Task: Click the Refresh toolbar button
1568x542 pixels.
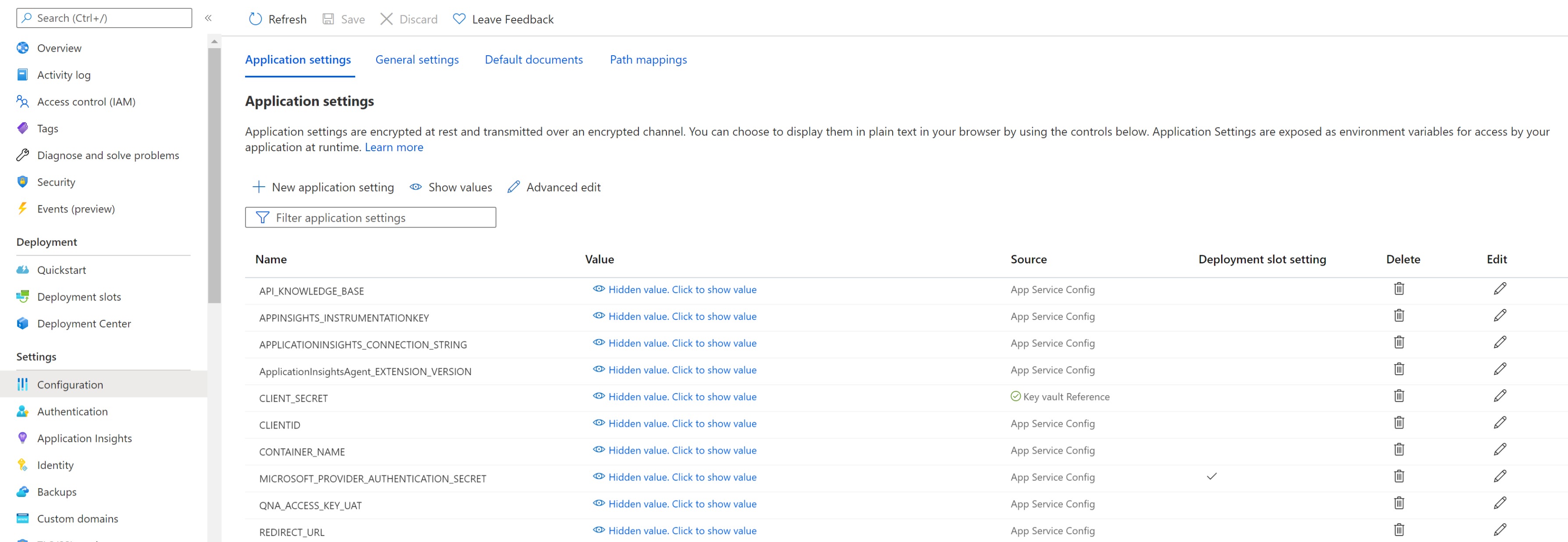Action: [278, 19]
